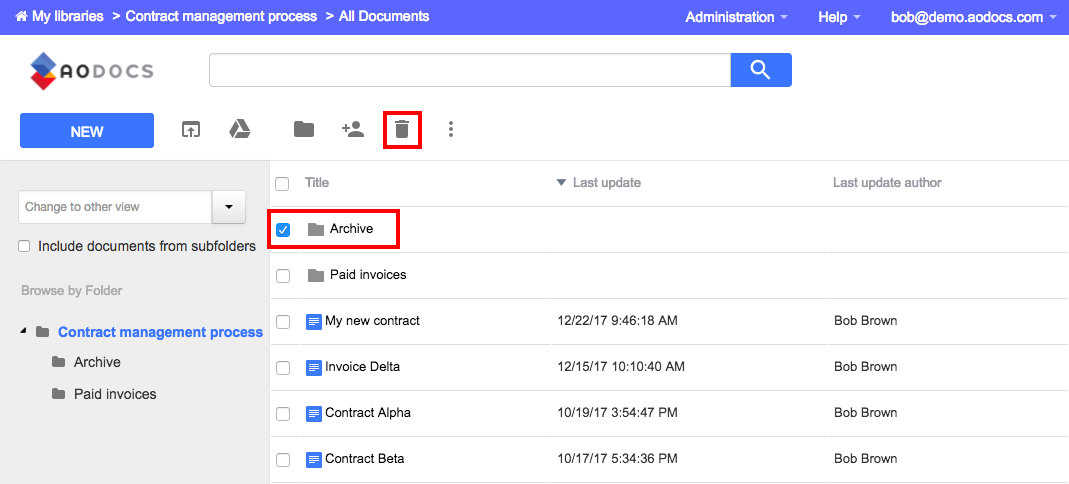Click the Paid invoices folder icon in sidebar tree
Viewport: 1069px width, 484px height.
click(x=59, y=394)
